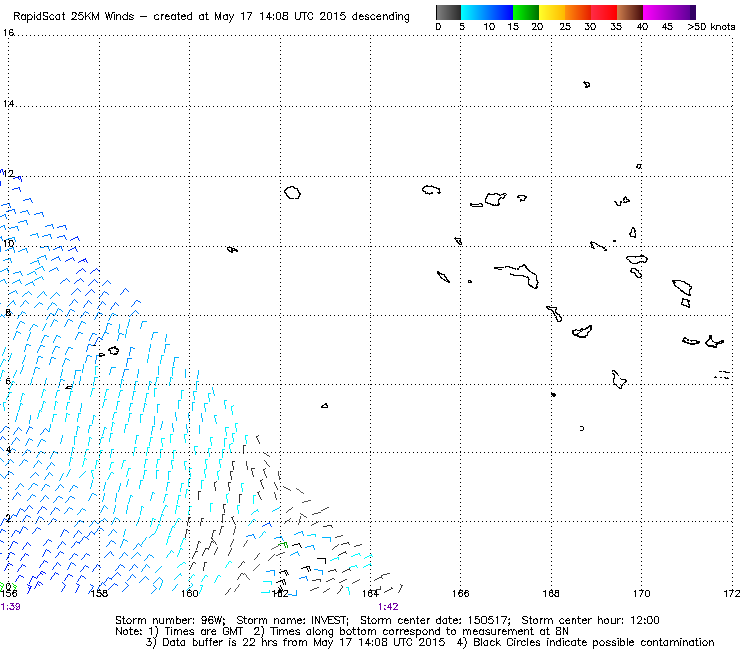This screenshot has width=740, height=650.
Task: Click the round island outline near 162E, 11.5N
Action: (292, 193)
